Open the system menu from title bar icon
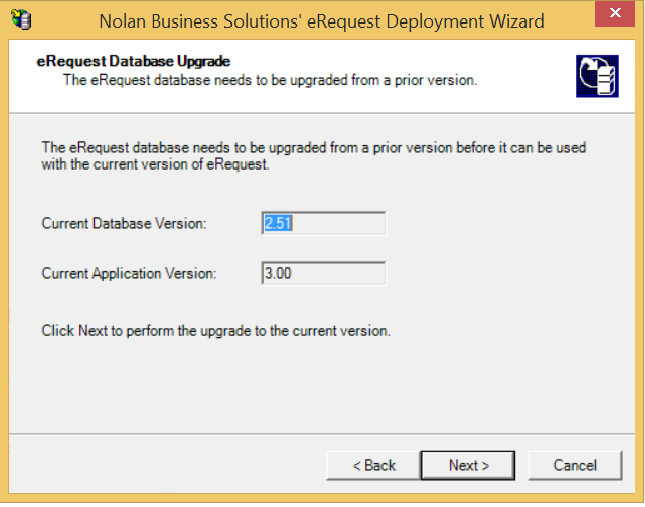Screen dimensions: 645x507 pyautogui.click(x=19, y=20)
